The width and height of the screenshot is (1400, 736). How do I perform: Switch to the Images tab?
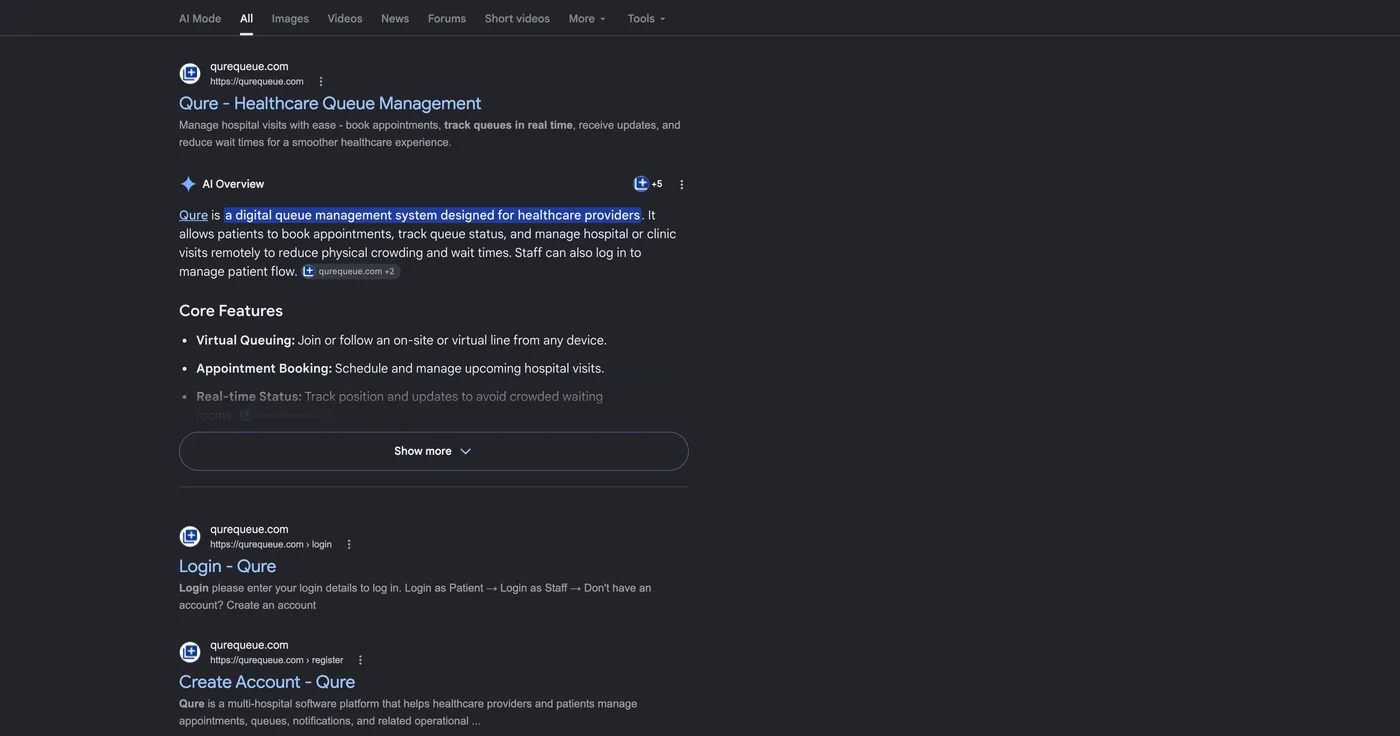(x=290, y=19)
